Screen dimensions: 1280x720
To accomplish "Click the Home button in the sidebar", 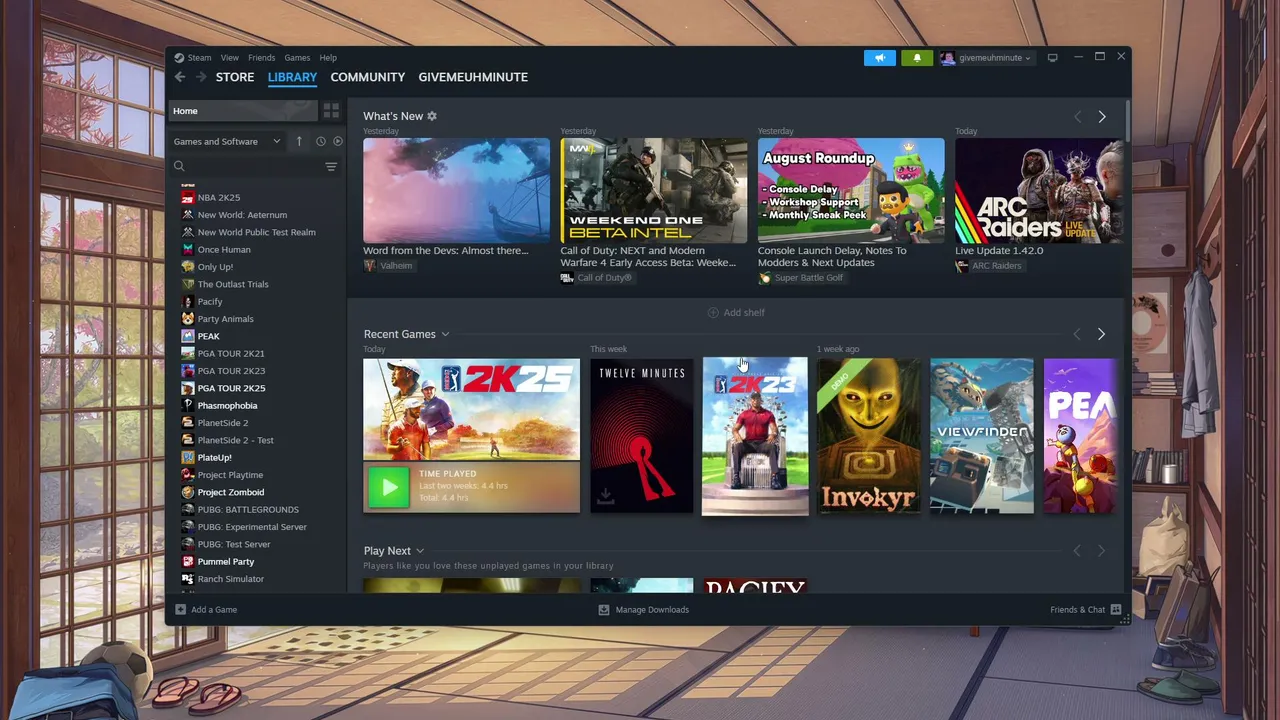I will pos(243,111).
